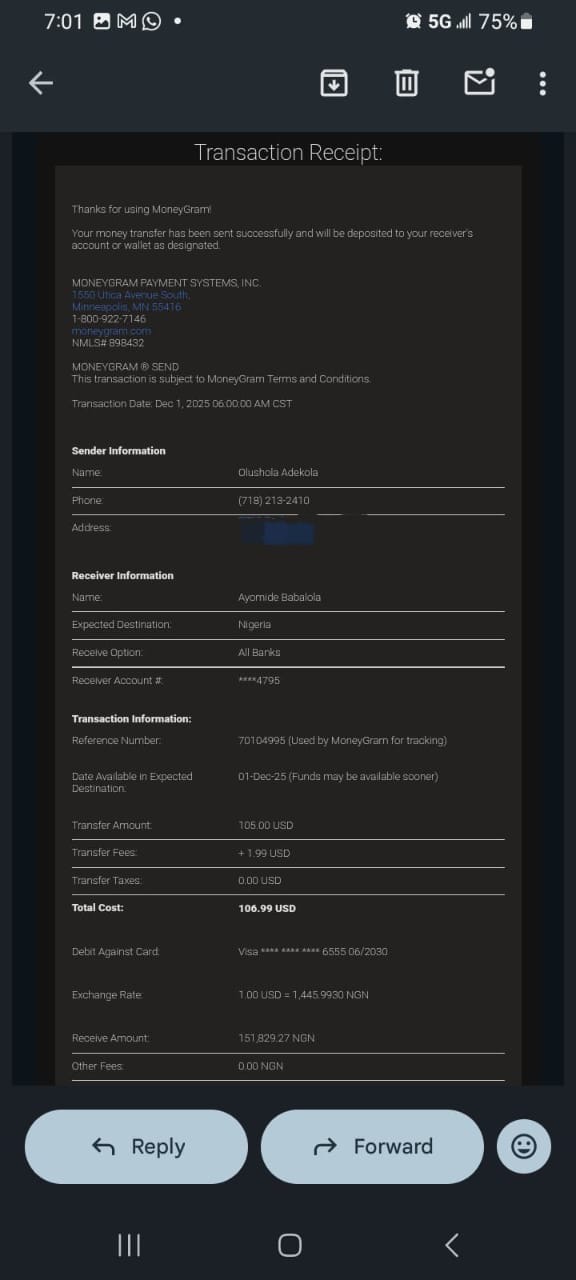The image size is (576, 1280).
Task: Tap Android home navigation button
Action: [290, 1245]
